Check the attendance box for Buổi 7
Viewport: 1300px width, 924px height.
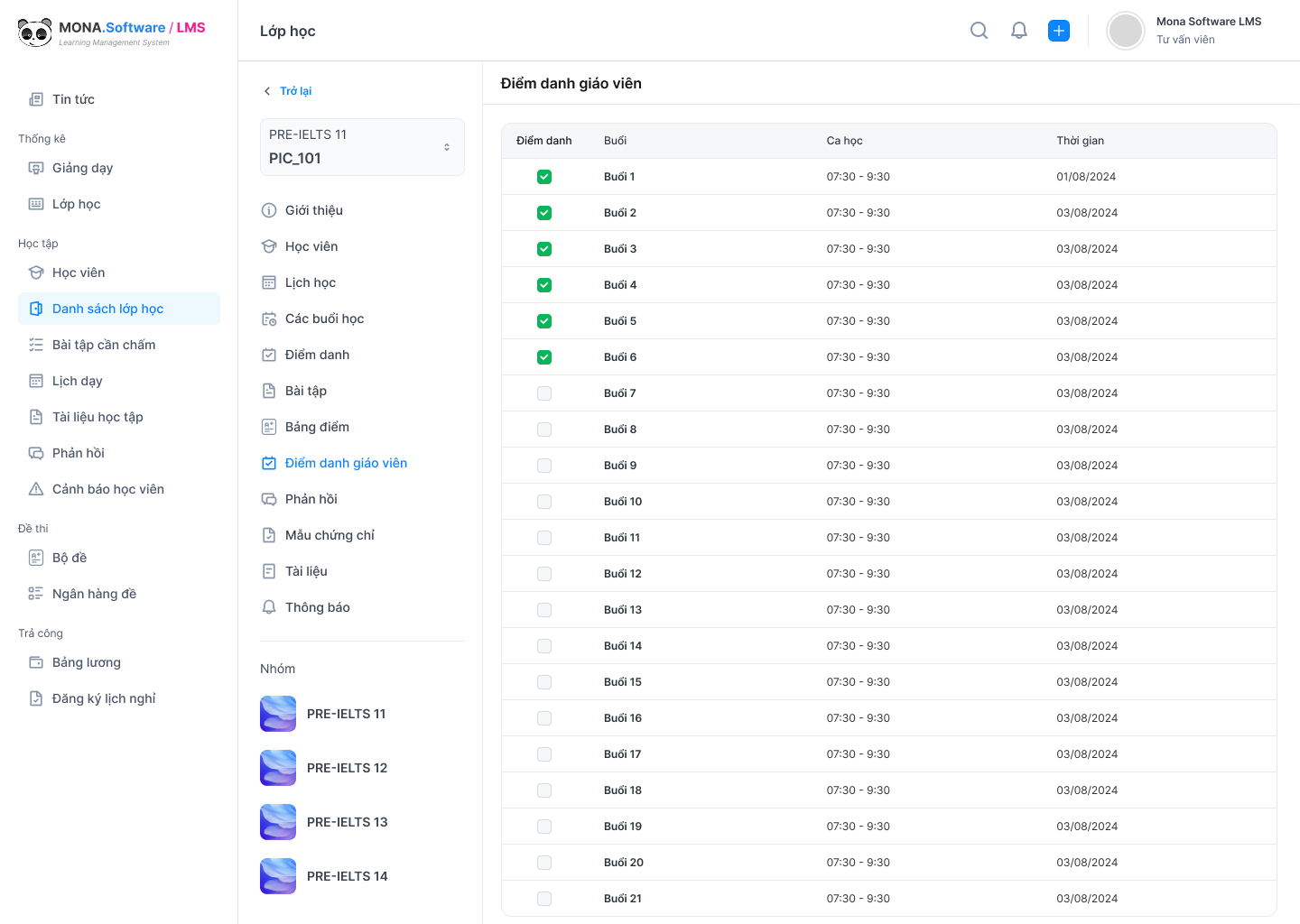coord(544,393)
